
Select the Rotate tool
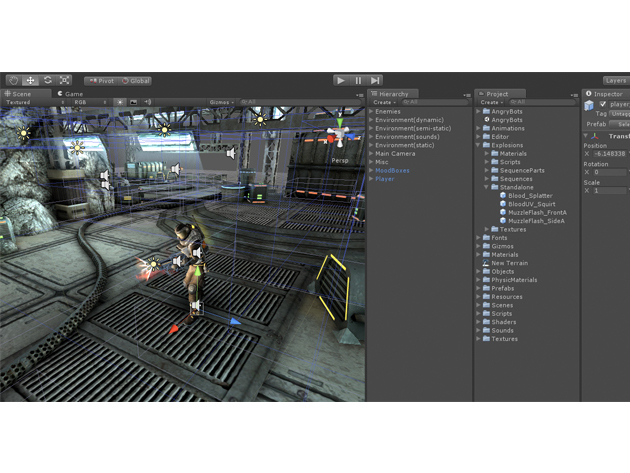(47, 80)
